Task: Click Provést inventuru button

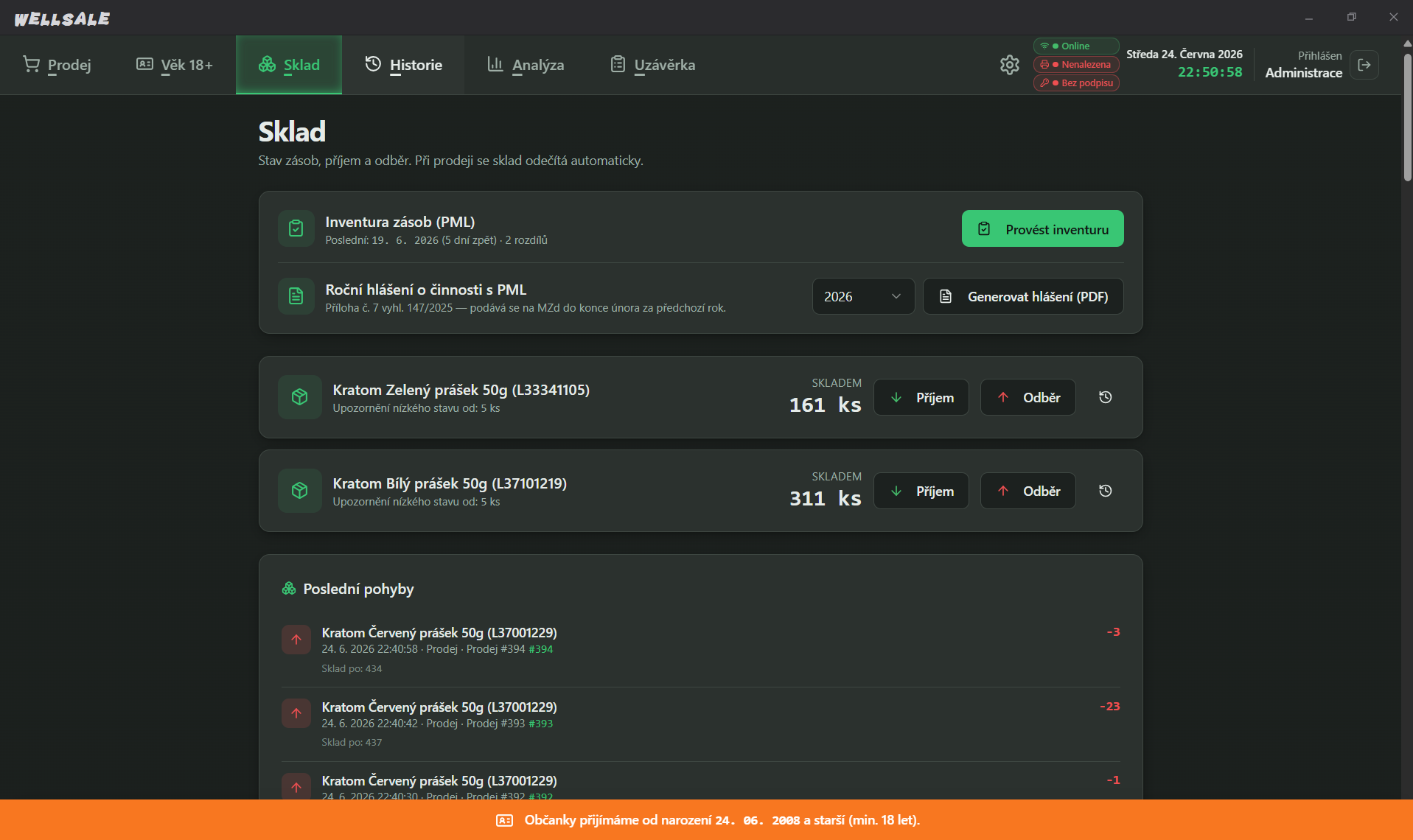Action: 1042,228
